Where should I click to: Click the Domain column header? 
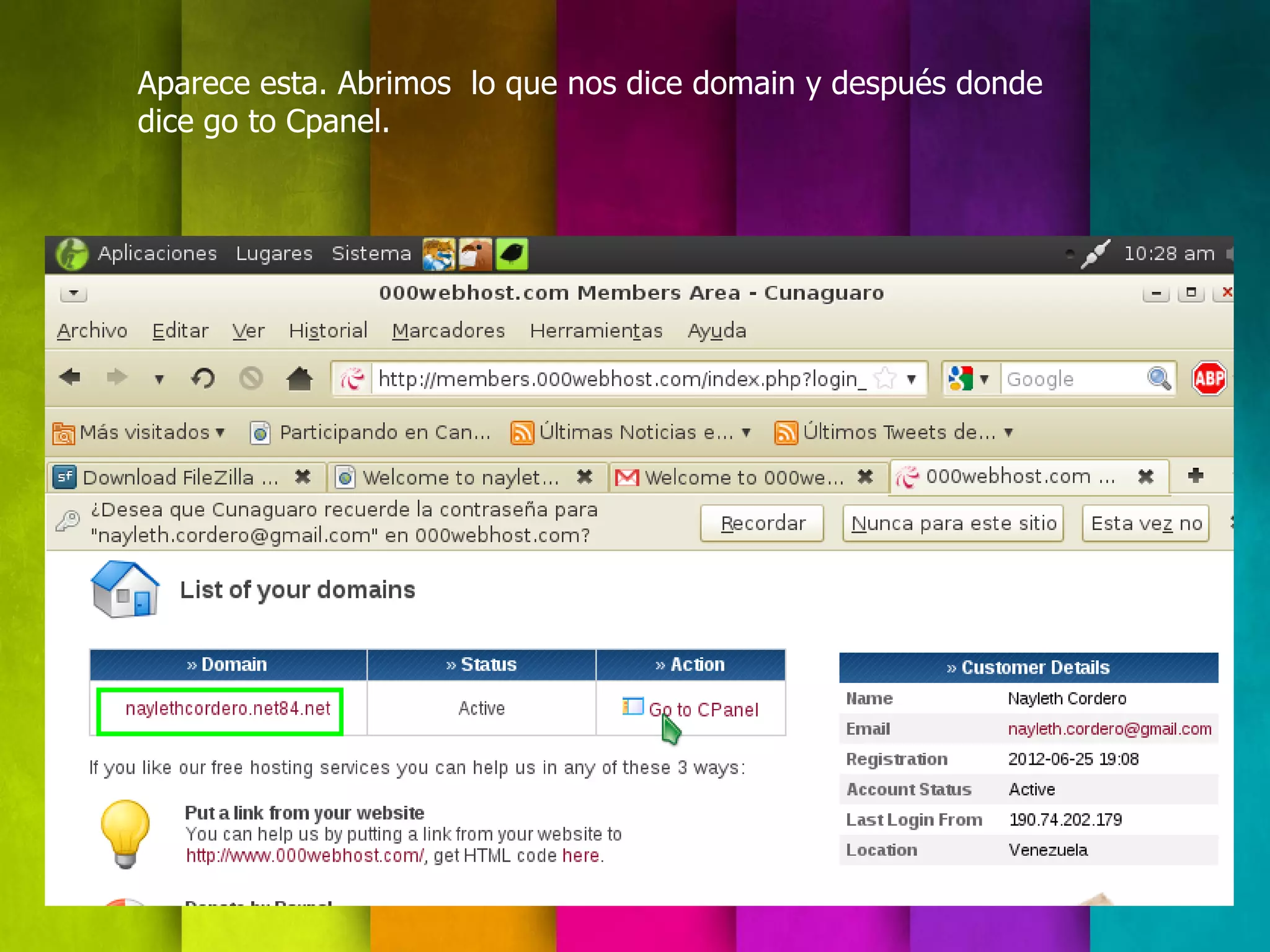click(228, 664)
